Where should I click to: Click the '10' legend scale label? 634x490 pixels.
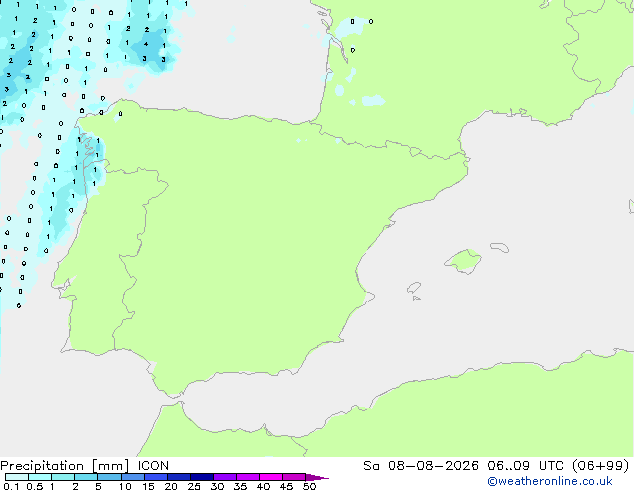[125, 486]
